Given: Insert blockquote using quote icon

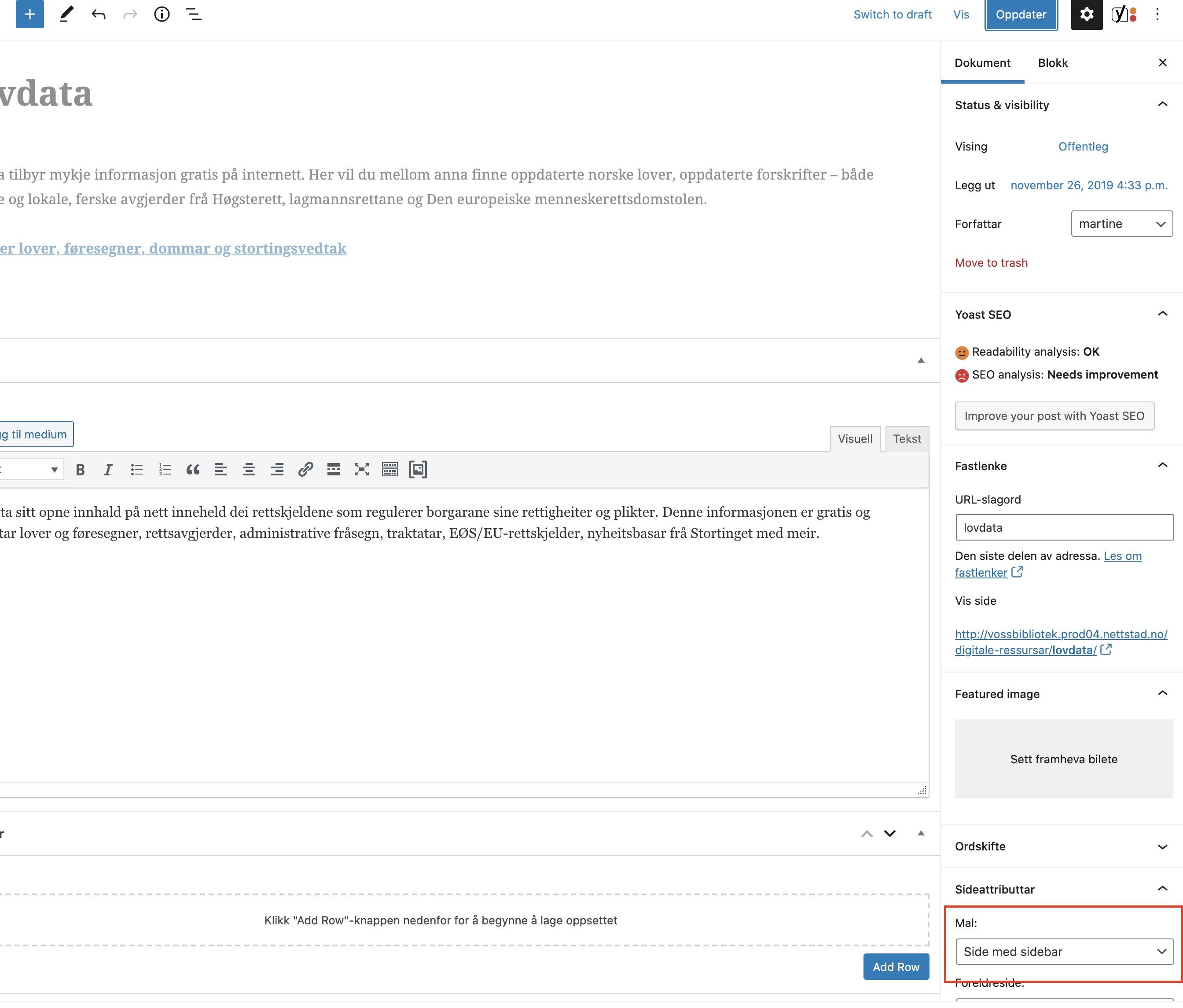Looking at the screenshot, I should [192, 470].
